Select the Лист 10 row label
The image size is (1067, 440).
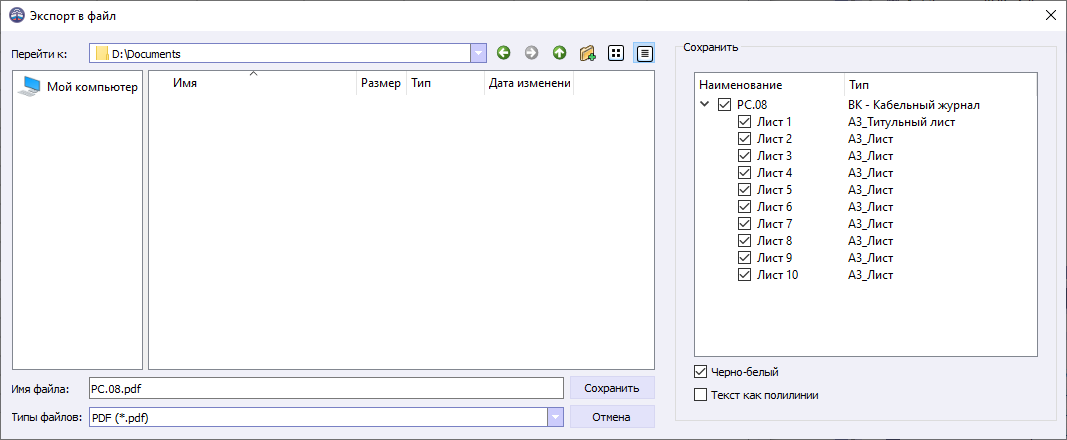tap(777, 275)
